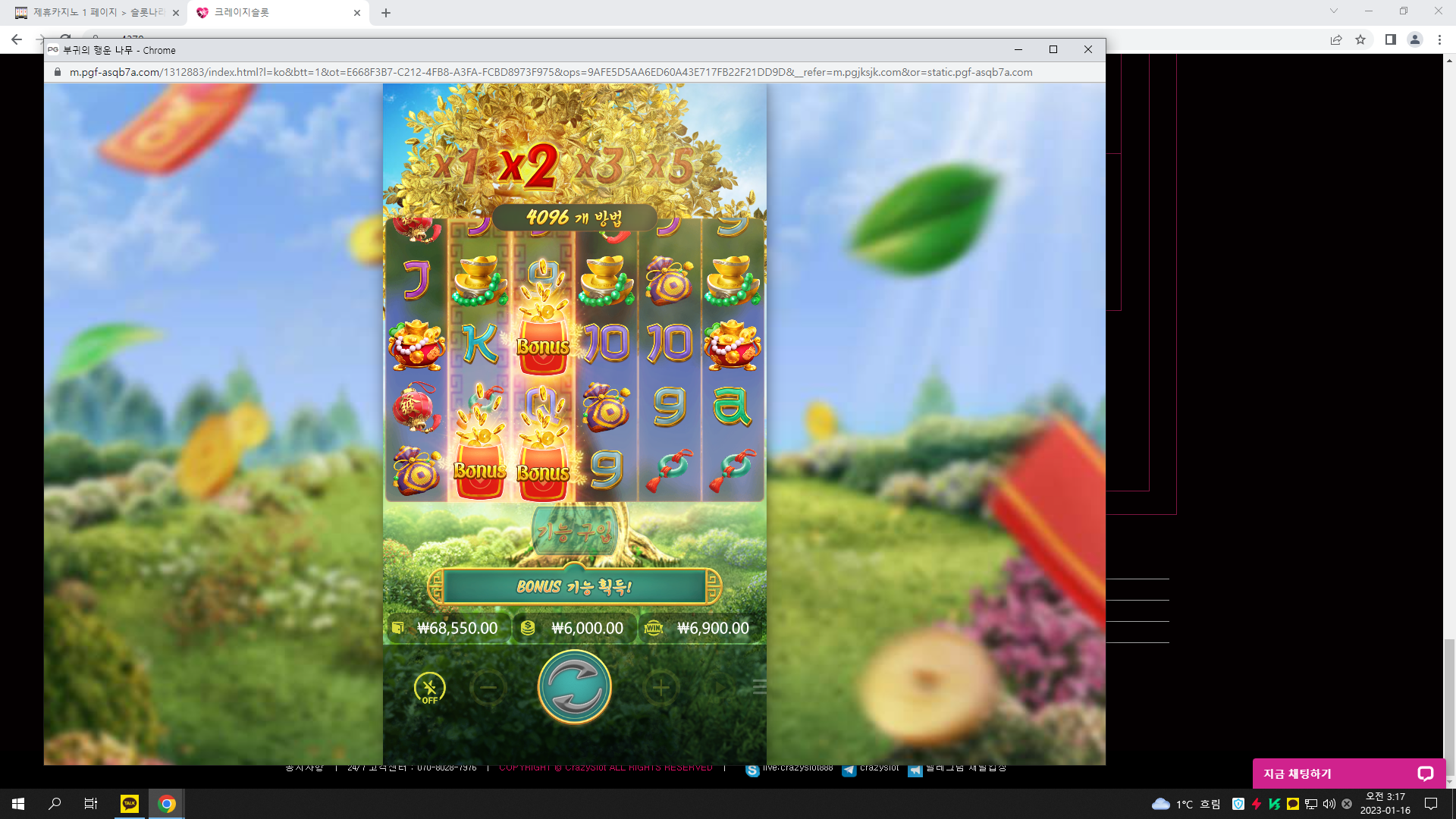The width and height of the screenshot is (1456, 819).
Task: Click the first Telegram icon beside crazyslot
Action: click(849, 770)
